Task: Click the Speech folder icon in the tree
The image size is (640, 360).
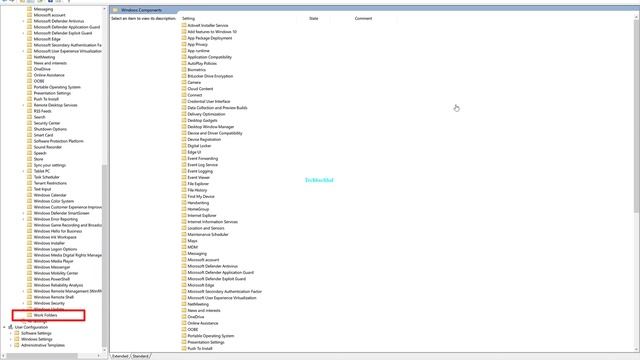Action: point(29,153)
